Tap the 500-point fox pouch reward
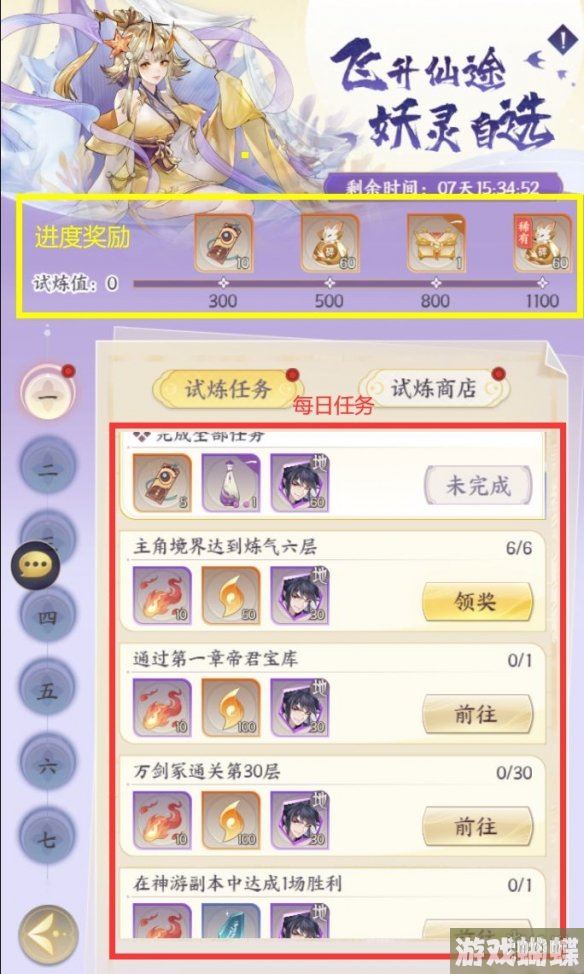 pyautogui.click(x=330, y=244)
